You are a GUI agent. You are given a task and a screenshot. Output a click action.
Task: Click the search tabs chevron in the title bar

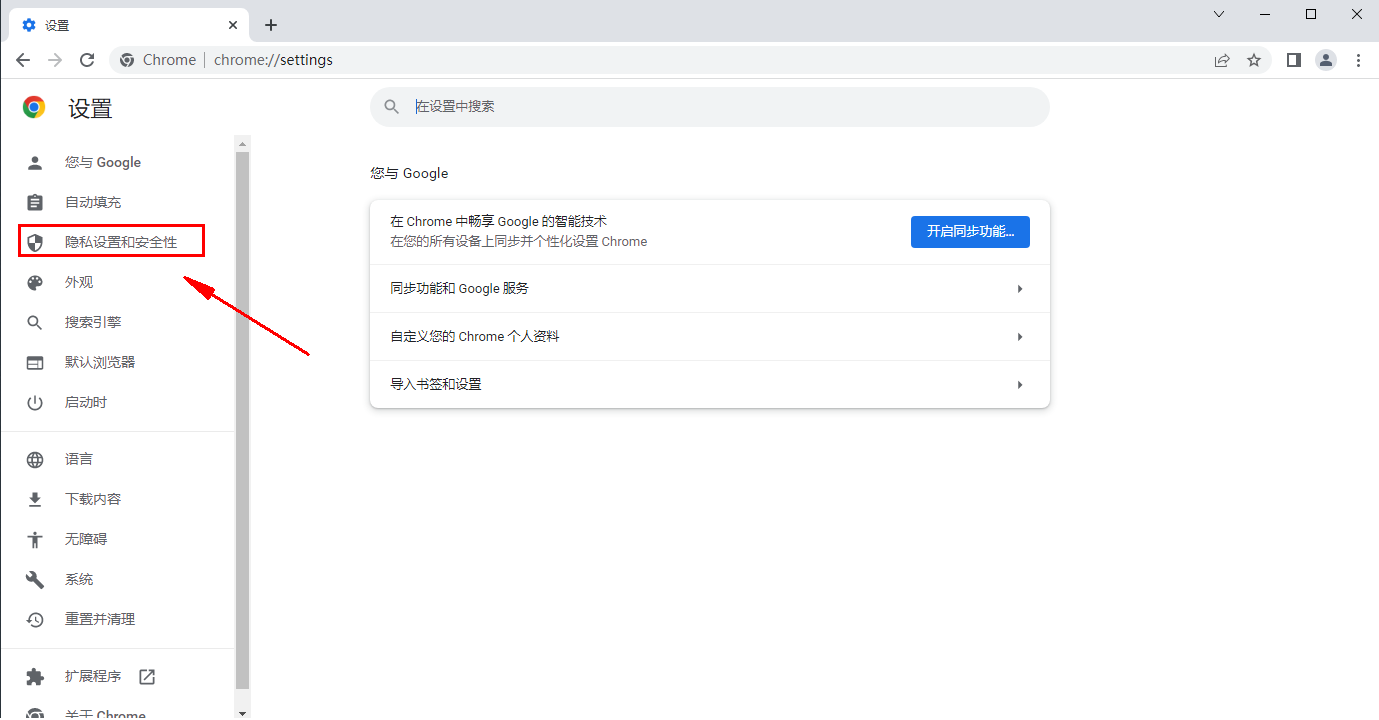1219,14
